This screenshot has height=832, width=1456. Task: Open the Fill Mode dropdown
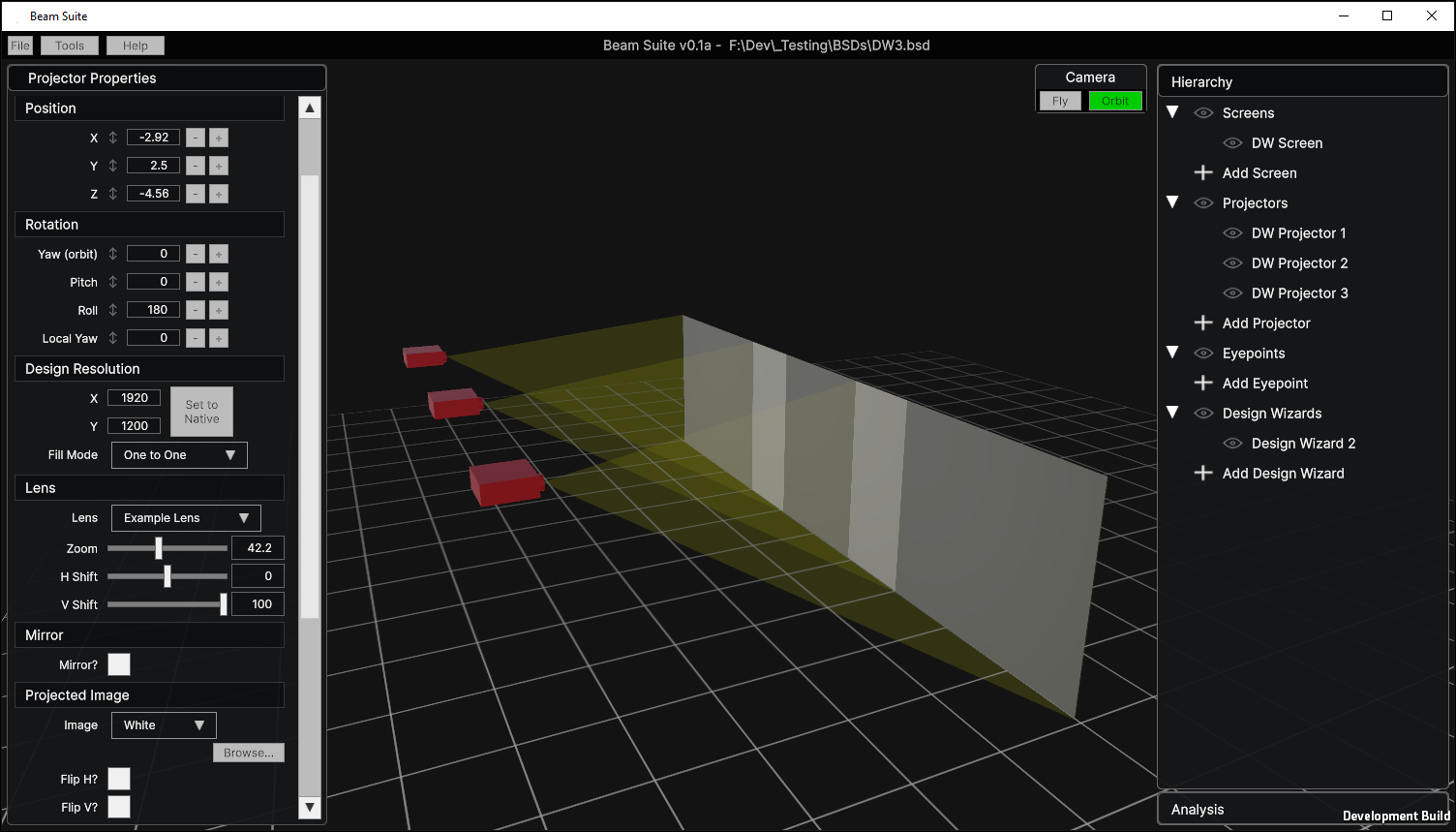(x=179, y=455)
